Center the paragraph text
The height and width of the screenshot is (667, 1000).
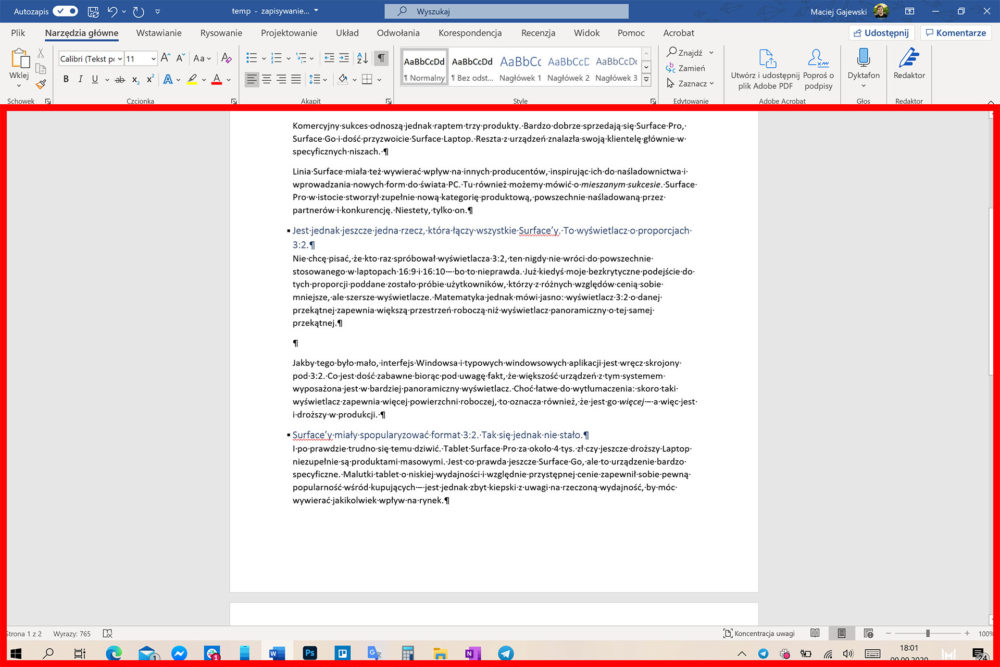coord(267,79)
